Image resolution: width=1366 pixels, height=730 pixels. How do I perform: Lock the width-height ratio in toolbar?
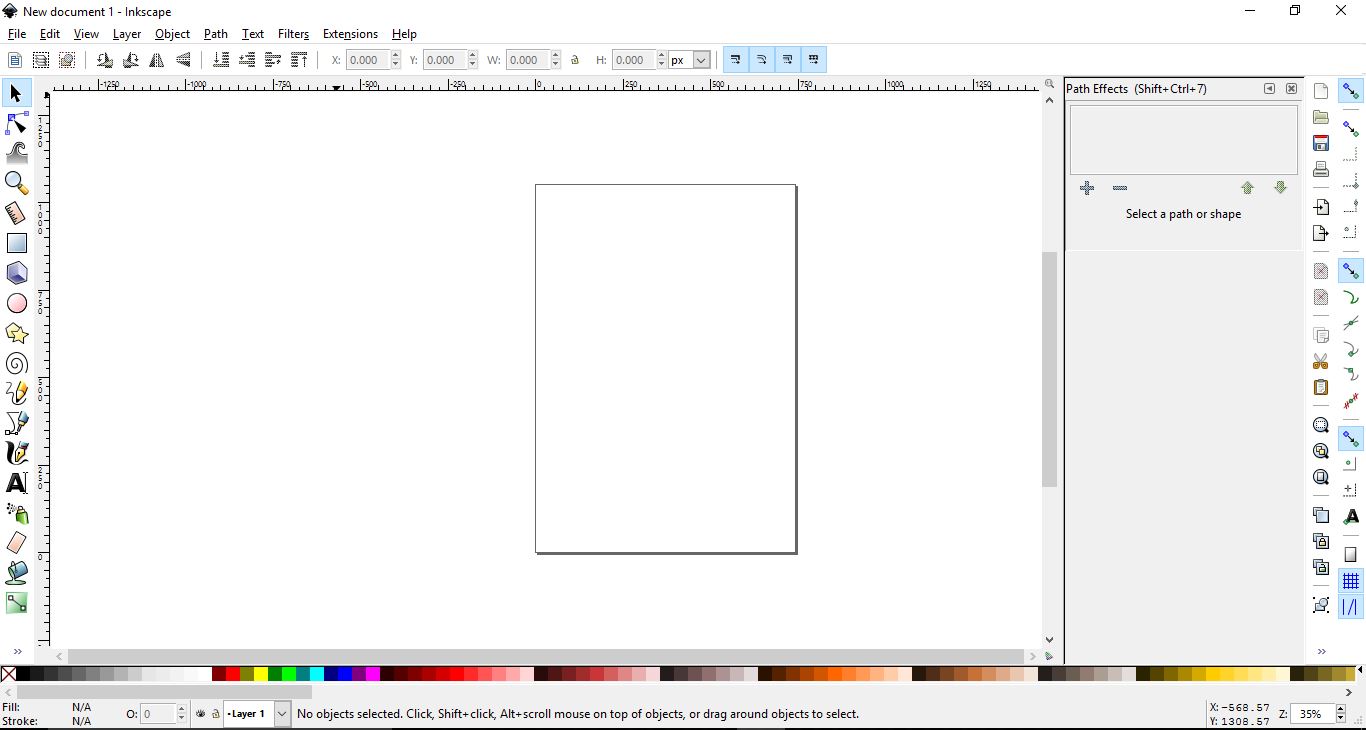coord(576,60)
